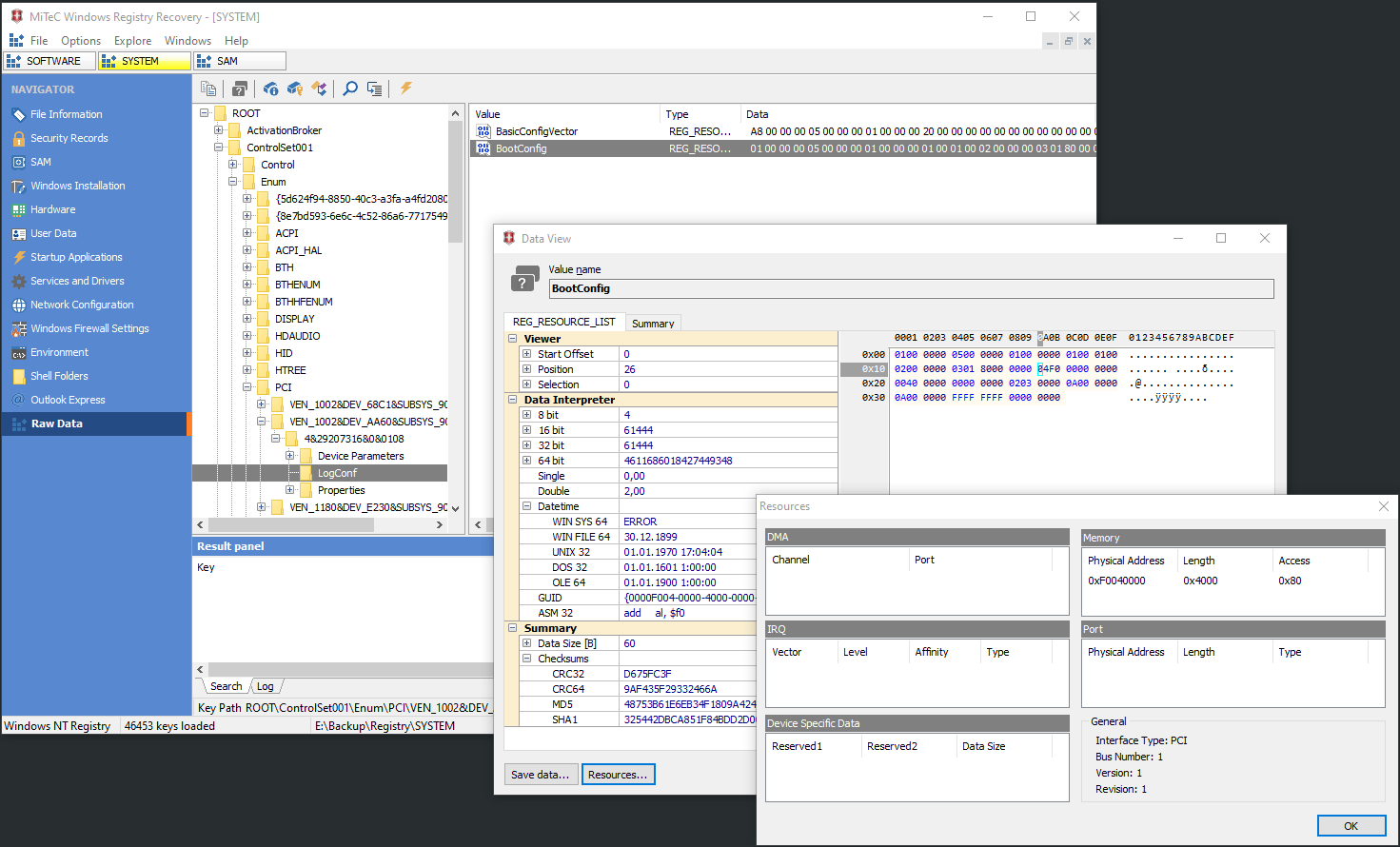Image resolution: width=1400 pixels, height=847 pixels.
Task: Click the key info toolbar icon
Action: point(271,89)
